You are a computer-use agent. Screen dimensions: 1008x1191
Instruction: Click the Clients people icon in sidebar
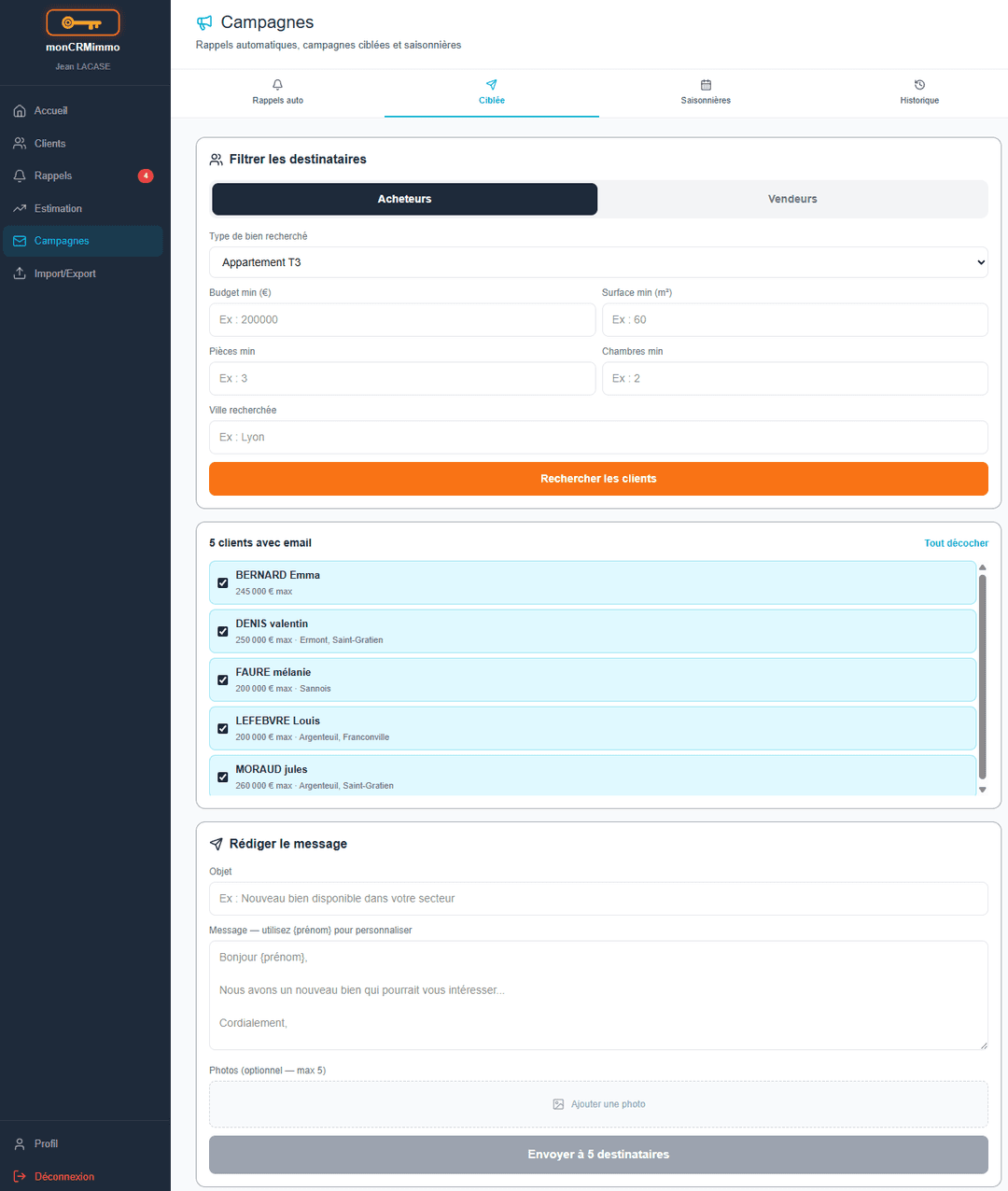click(20, 144)
